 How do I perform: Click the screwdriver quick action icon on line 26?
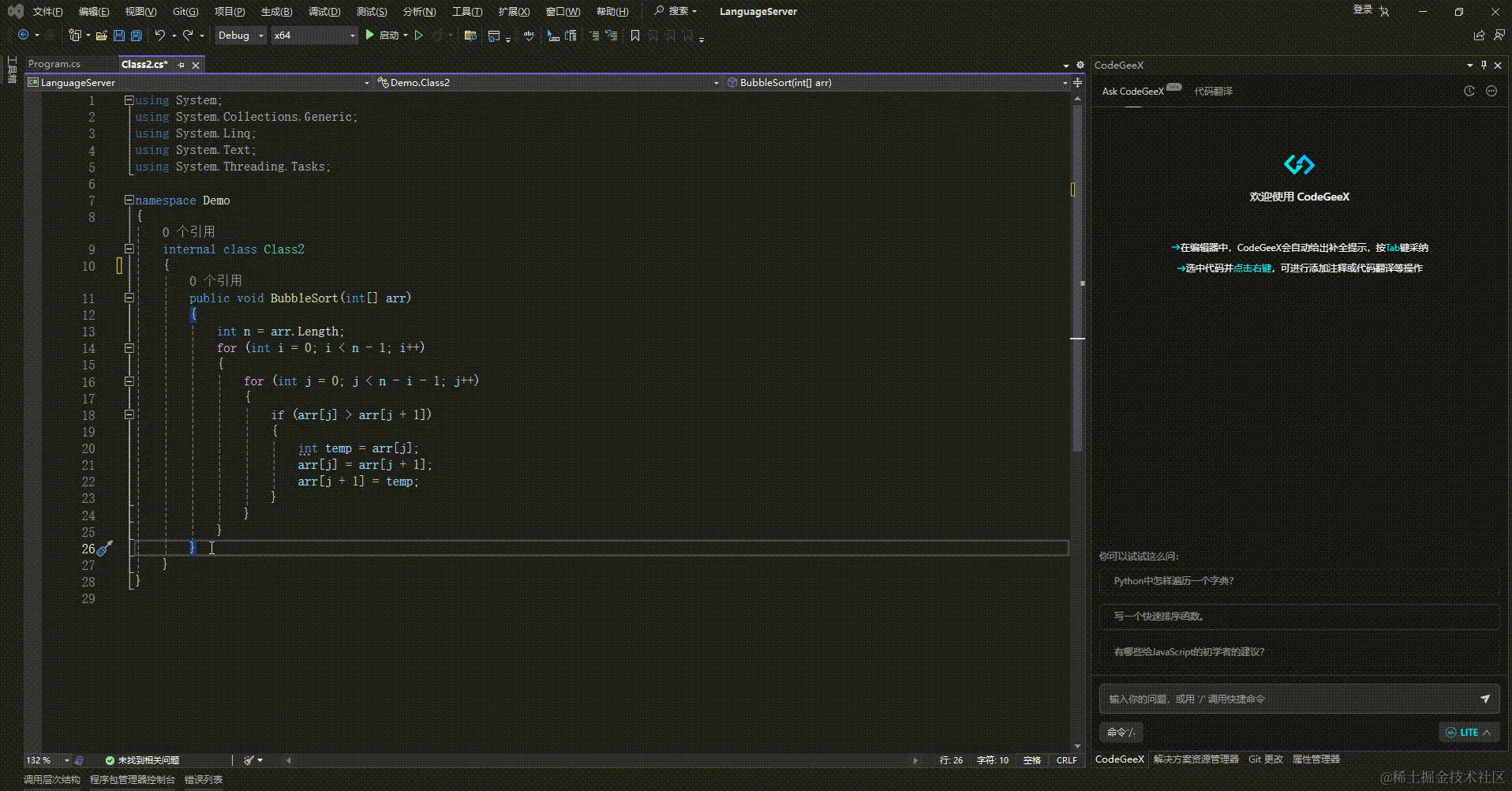tap(104, 548)
